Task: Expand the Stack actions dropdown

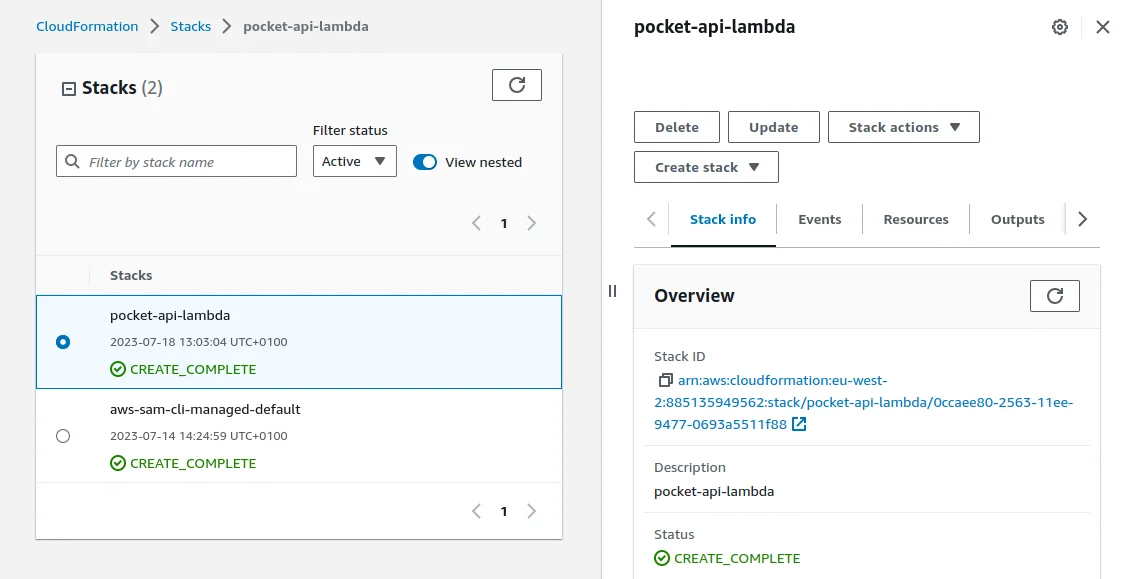Action: (x=903, y=127)
